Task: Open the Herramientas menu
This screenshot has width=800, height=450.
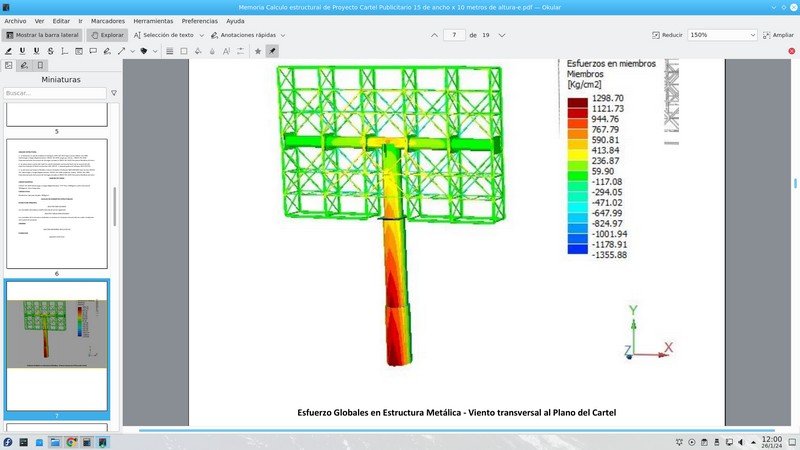Action: coord(153,21)
